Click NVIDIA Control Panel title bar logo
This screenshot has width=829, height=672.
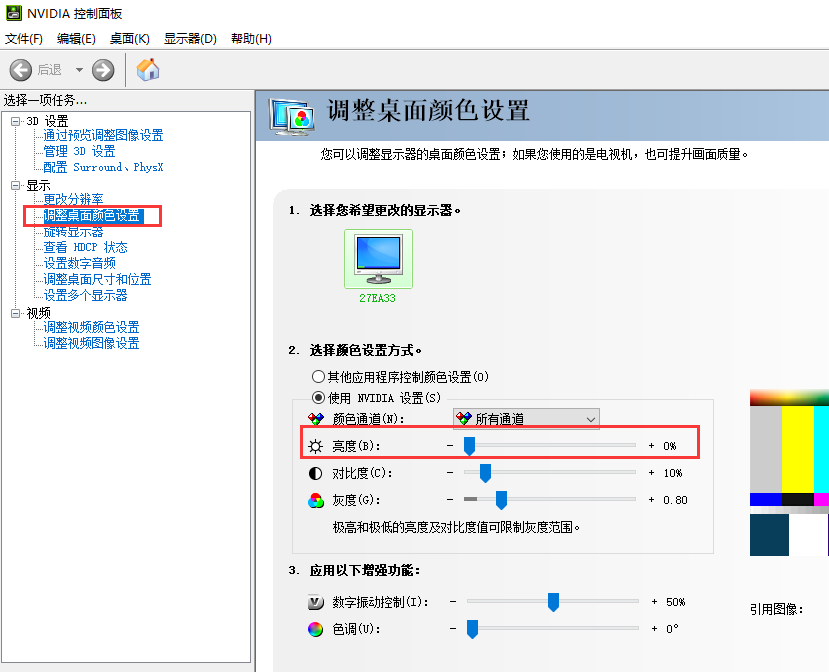coord(14,13)
